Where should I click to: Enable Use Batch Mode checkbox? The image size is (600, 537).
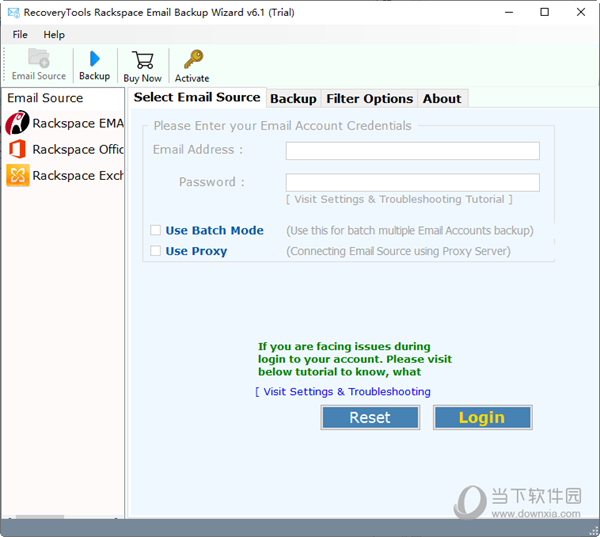click(155, 230)
